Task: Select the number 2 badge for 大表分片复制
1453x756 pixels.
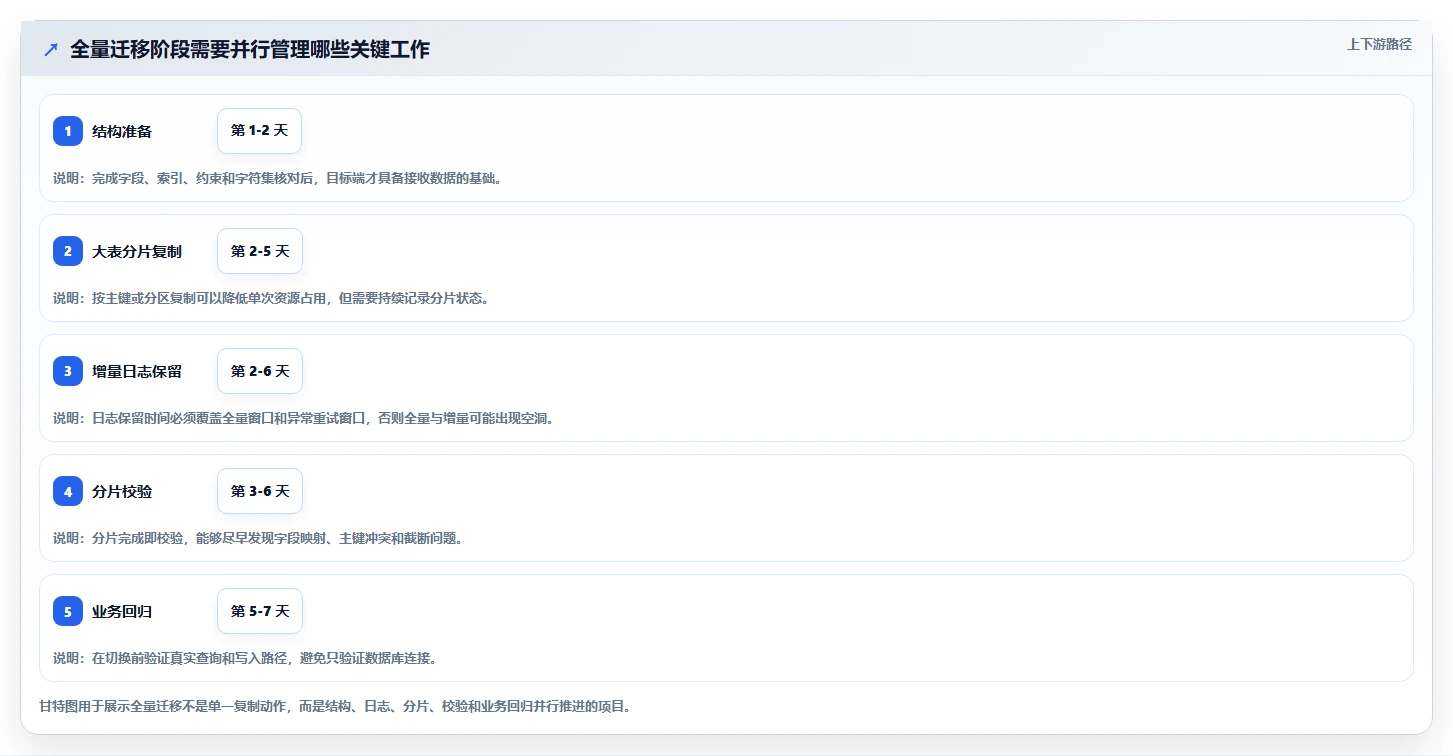Action: point(68,251)
